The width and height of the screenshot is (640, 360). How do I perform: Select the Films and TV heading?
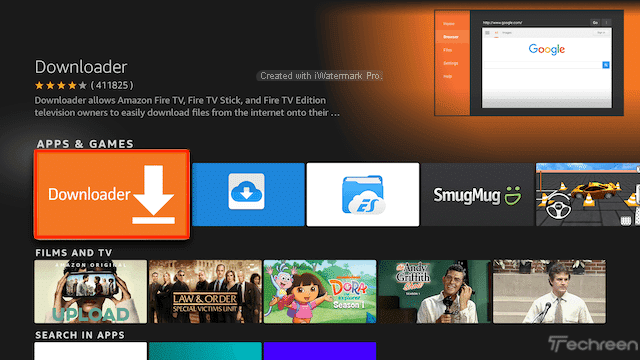73,253
